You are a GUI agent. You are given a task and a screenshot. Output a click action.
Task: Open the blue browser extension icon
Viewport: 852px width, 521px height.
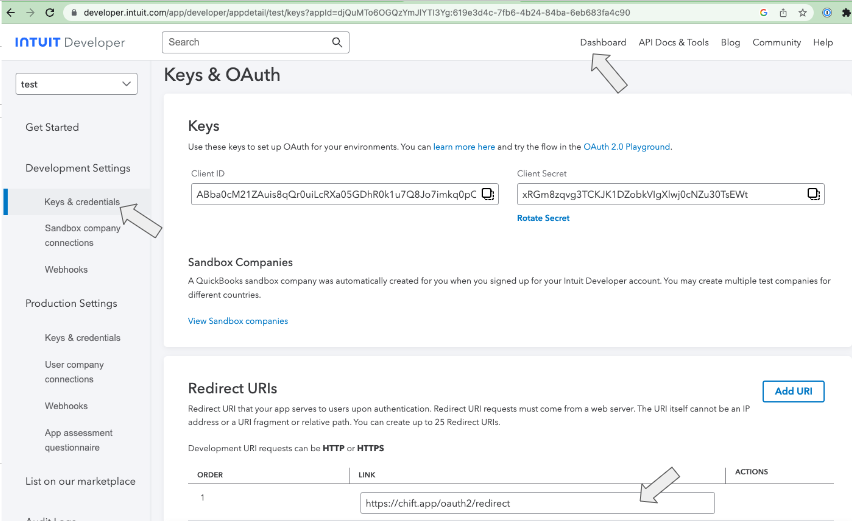[x=827, y=12]
